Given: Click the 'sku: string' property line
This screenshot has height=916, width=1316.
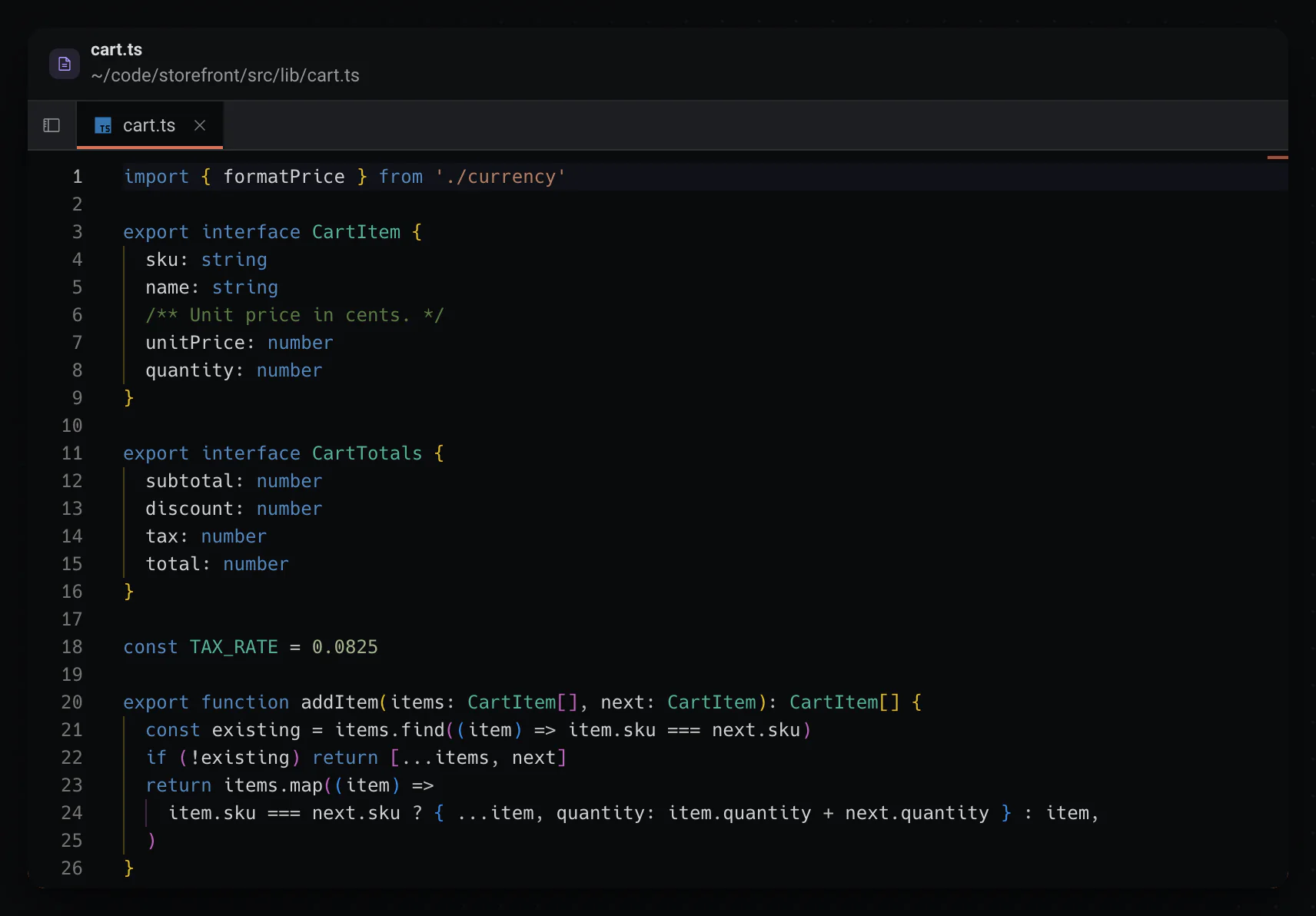Looking at the screenshot, I should click(x=207, y=260).
